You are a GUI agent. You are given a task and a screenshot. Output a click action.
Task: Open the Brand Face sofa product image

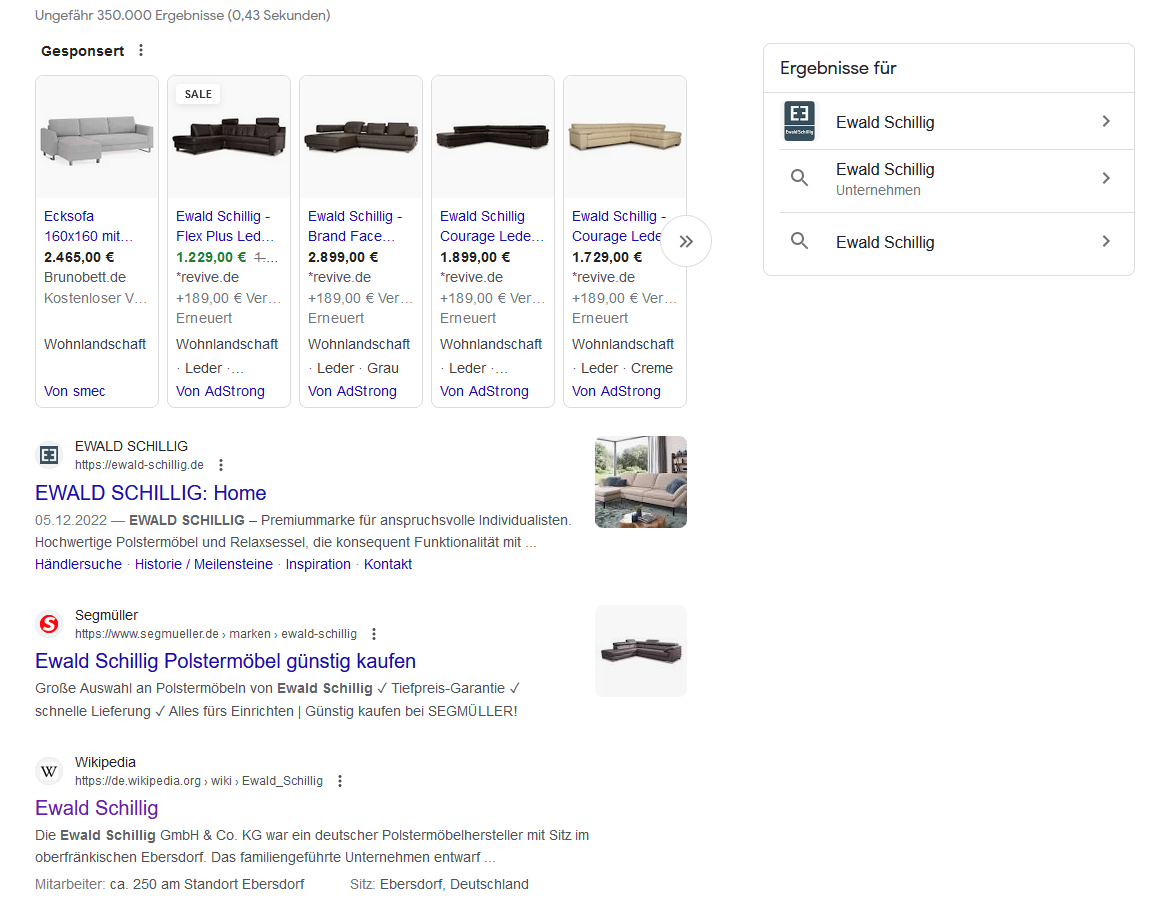(361, 138)
